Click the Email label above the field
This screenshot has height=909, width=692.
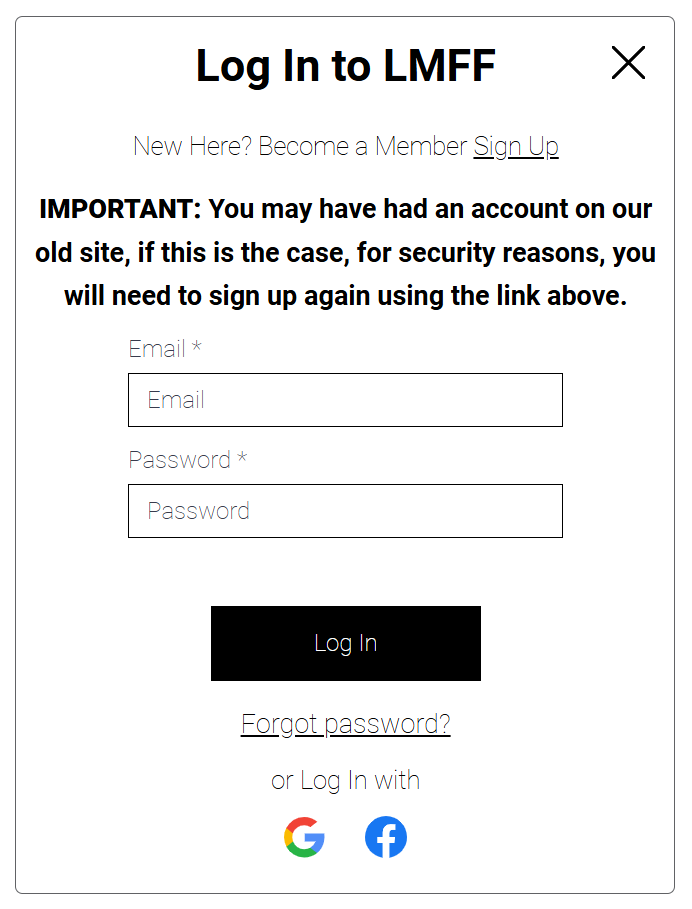click(x=163, y=349)
